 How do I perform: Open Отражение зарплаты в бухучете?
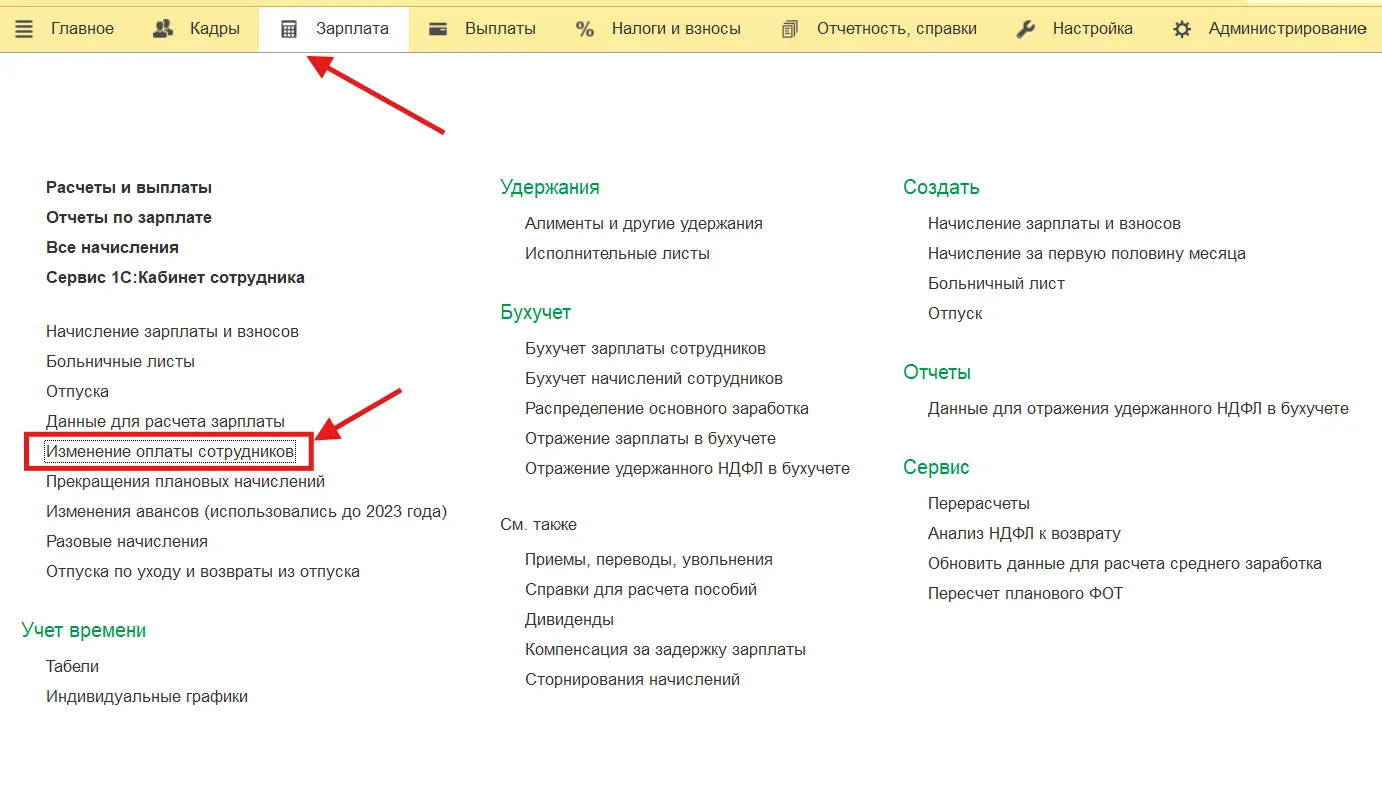(x=650, y=438)
